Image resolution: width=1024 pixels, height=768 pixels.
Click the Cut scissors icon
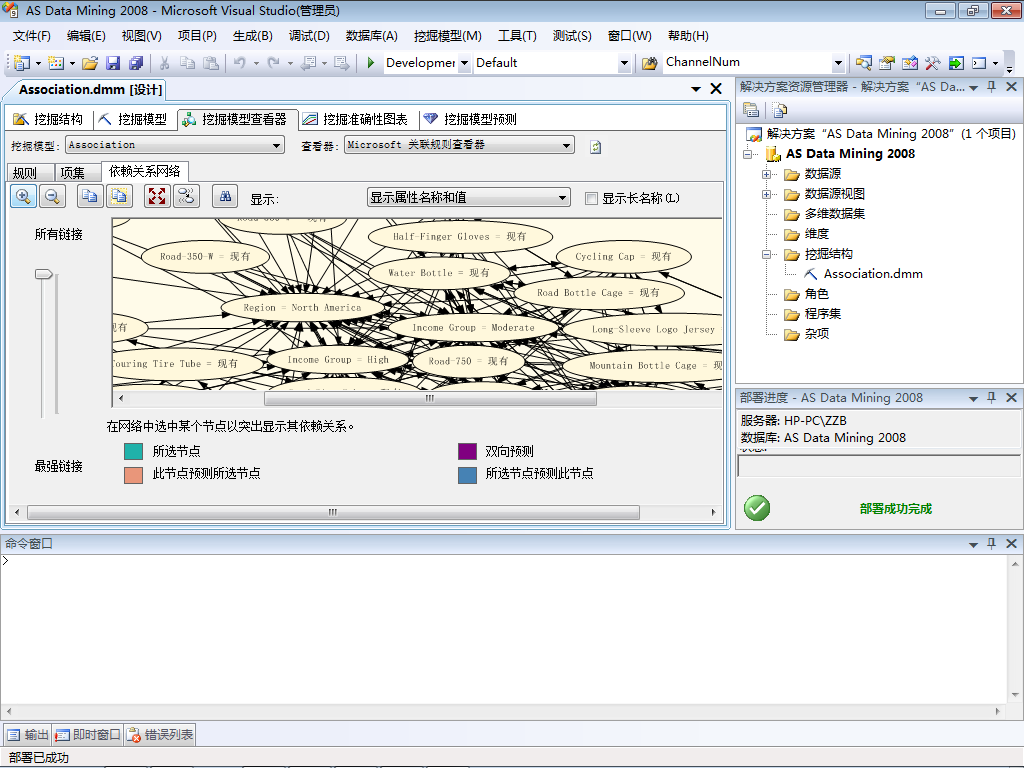[x=165, y=63]
